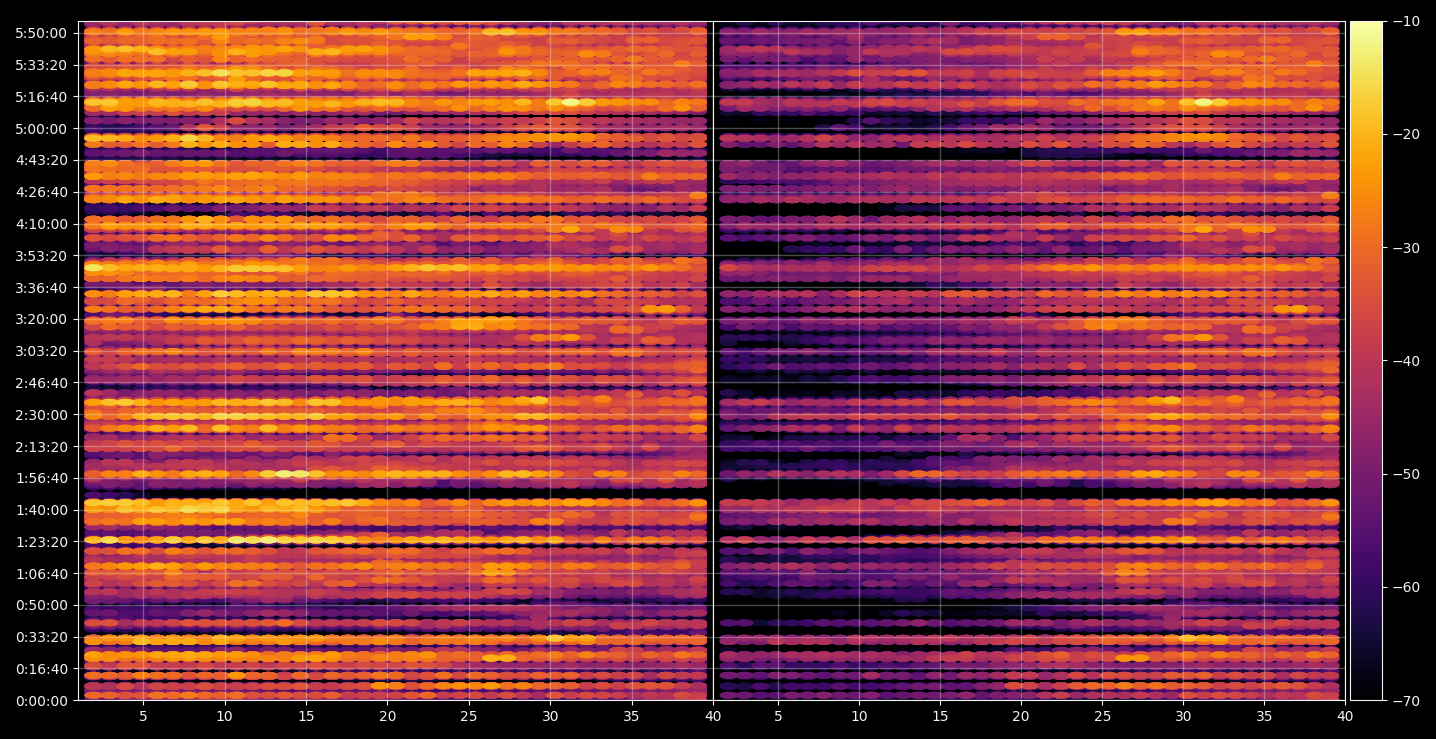
Task: Click the 0:33:20 time label
Action: [41, 636]
